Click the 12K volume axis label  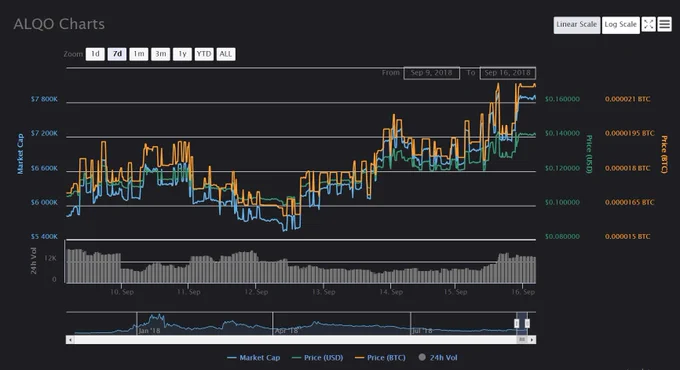tap(50, 258)
